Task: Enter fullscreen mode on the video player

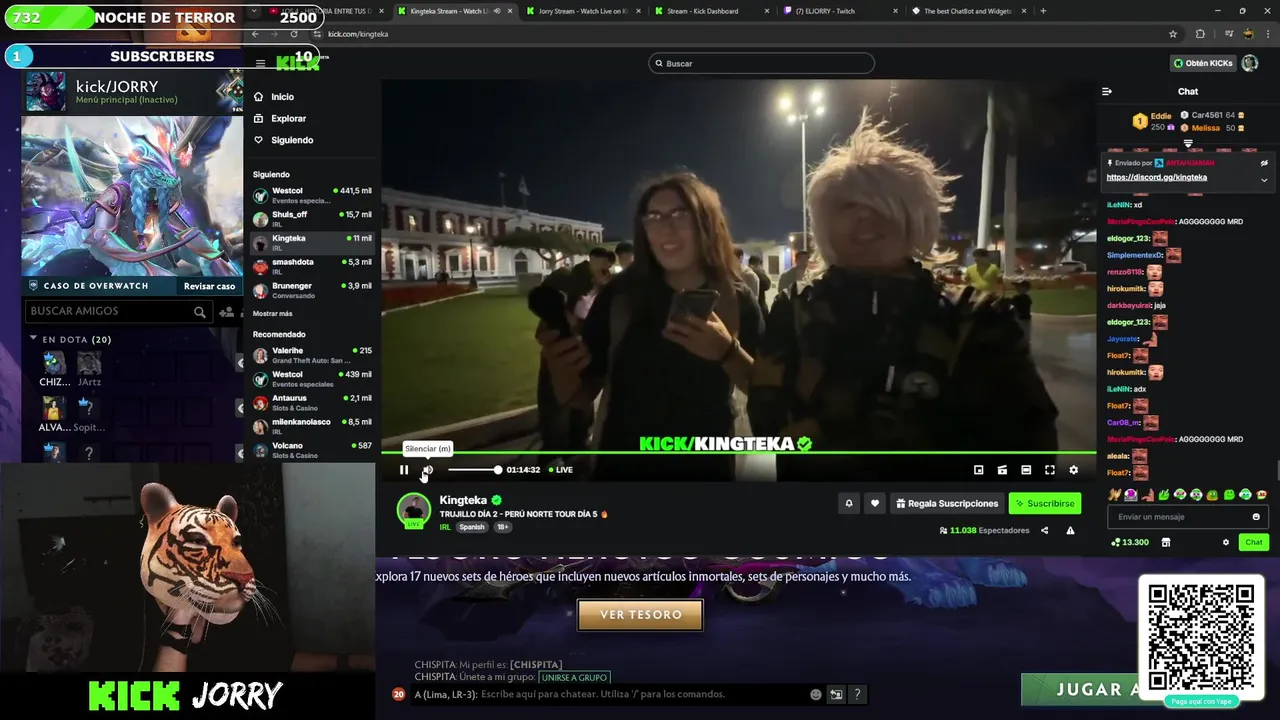Action: pos(1050,470)
